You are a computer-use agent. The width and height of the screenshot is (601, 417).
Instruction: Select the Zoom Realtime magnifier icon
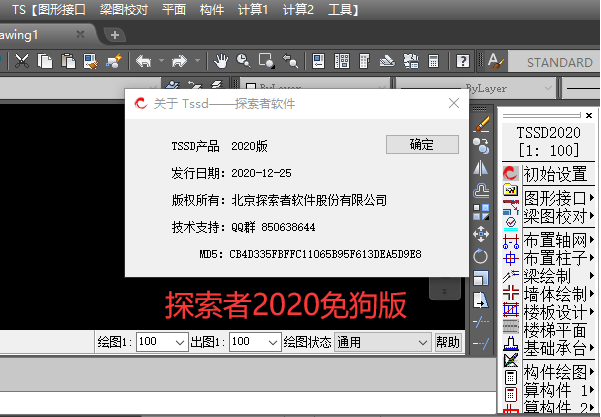click(x=243, y=61)
